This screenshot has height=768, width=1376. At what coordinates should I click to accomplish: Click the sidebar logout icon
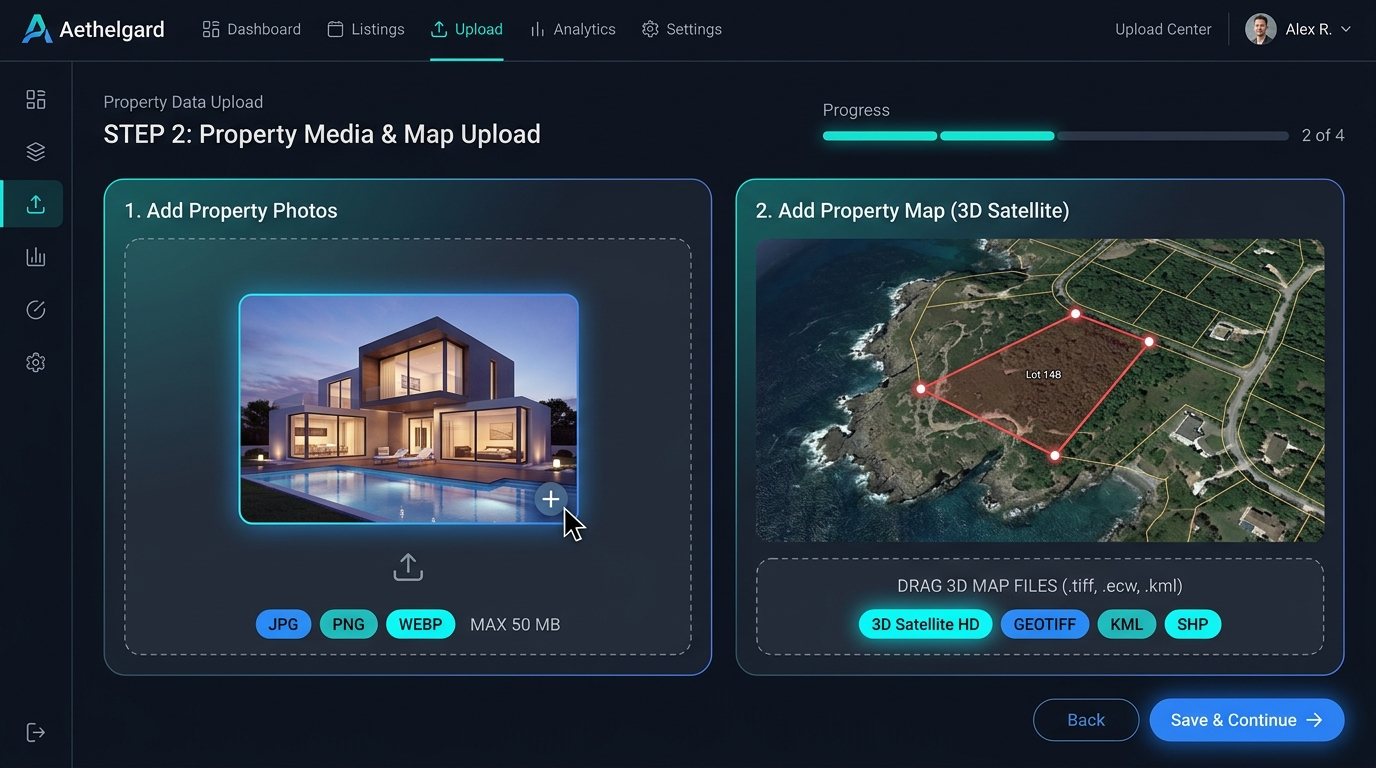click(x=36, y=733)
